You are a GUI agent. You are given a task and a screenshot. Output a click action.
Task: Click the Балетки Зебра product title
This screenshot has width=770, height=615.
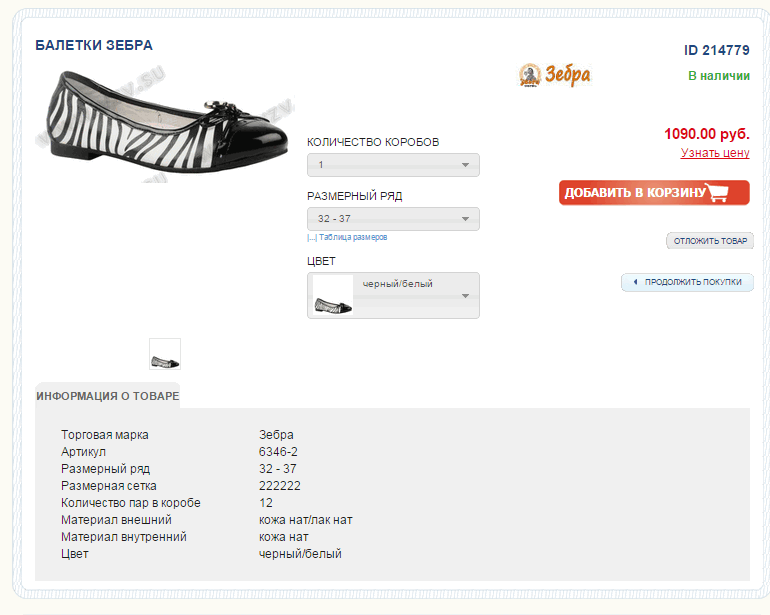click(94, 46)
